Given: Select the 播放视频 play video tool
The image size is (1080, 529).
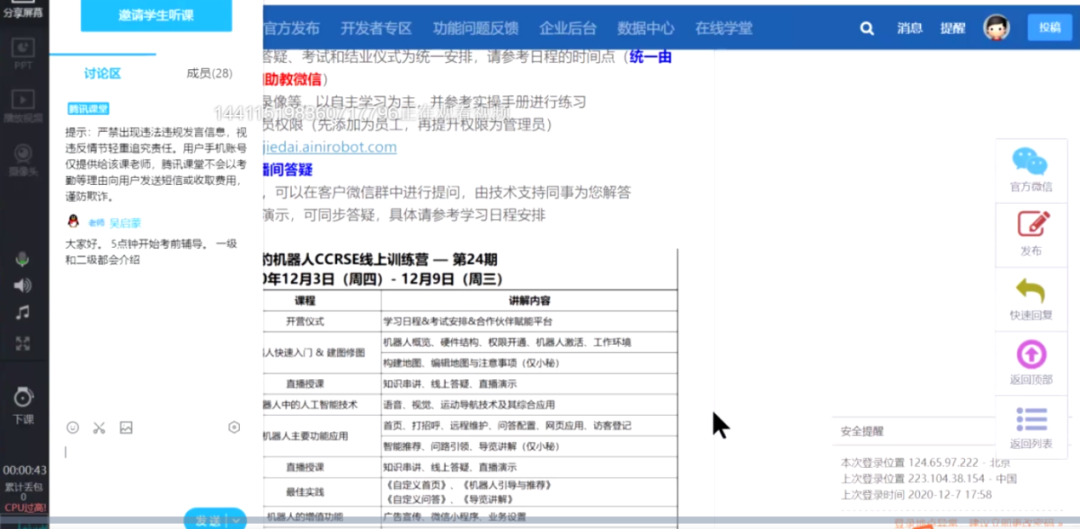Looking at the screenshot, I should [x=23, y=105].
